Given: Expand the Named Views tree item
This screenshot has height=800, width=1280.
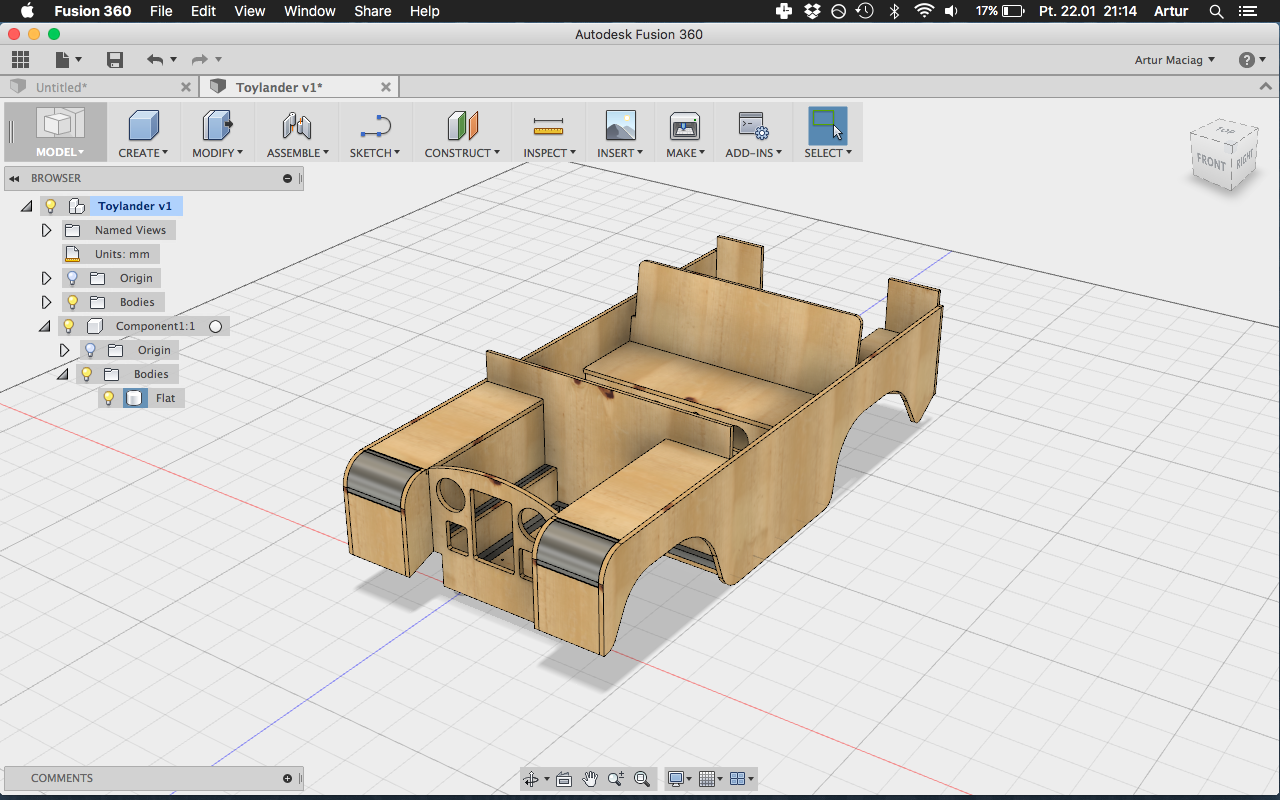Looking at the screenshot, I should [x=46, y=229].
